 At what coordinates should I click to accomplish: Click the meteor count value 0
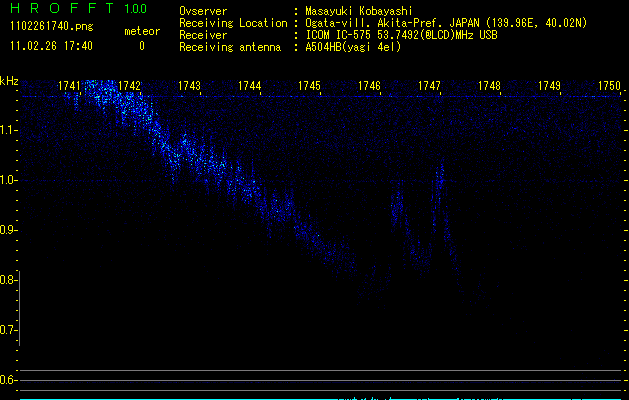coord(142,46)
